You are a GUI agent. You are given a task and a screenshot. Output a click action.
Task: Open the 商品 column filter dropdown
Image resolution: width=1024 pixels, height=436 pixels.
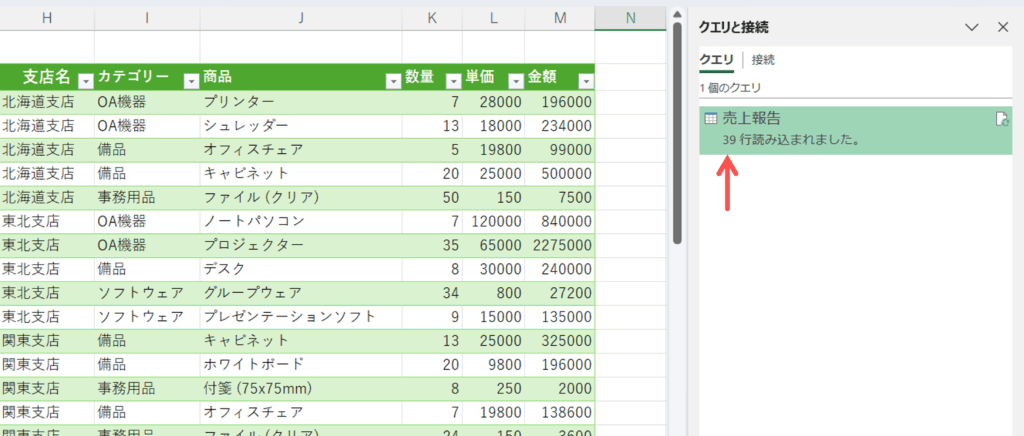pyautogui.click(x=392, y=80)
